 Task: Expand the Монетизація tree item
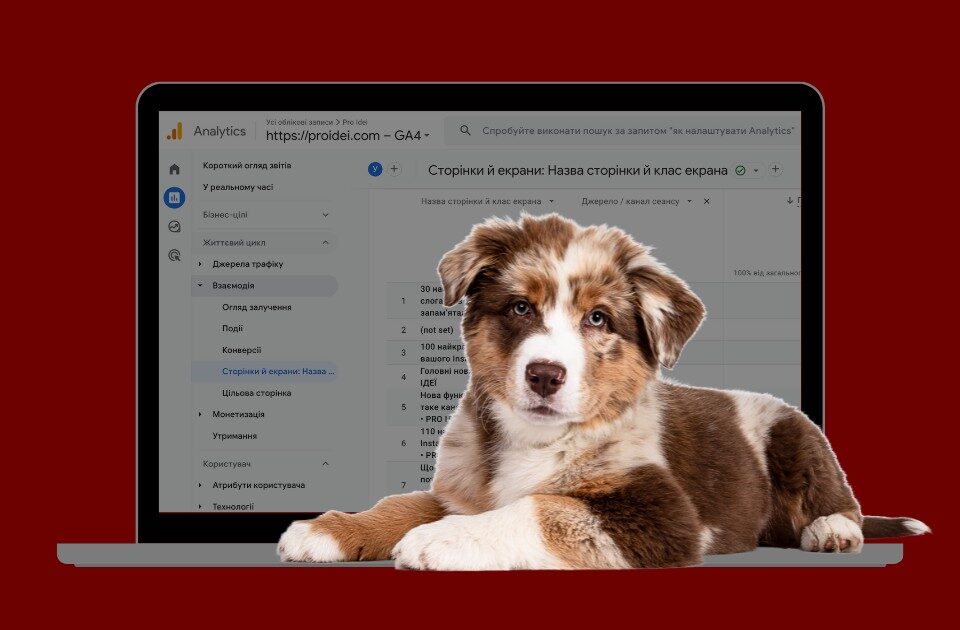point(200,414)
